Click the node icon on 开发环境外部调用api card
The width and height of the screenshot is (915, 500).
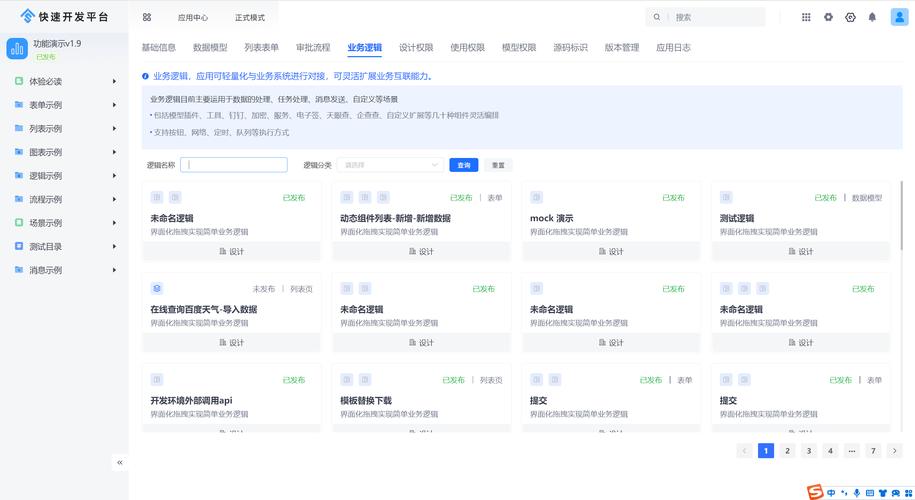[156, 379]
